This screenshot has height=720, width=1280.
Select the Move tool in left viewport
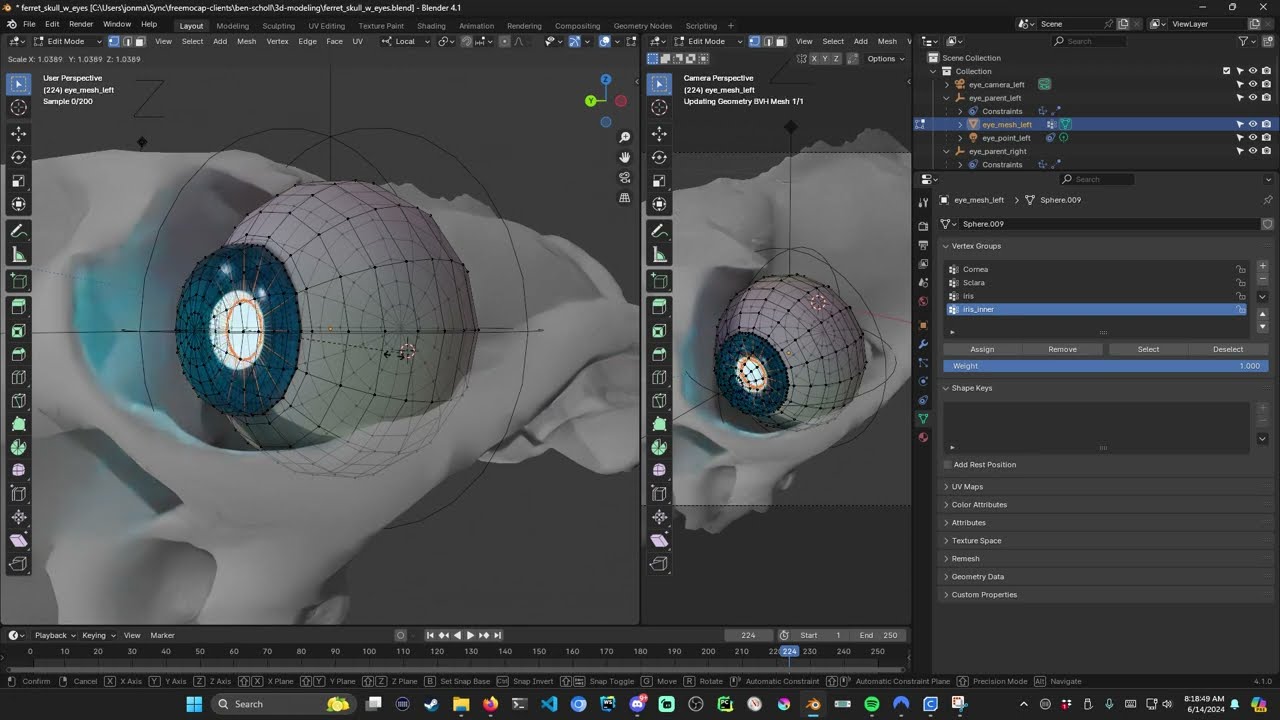click(x=19, y=134)
